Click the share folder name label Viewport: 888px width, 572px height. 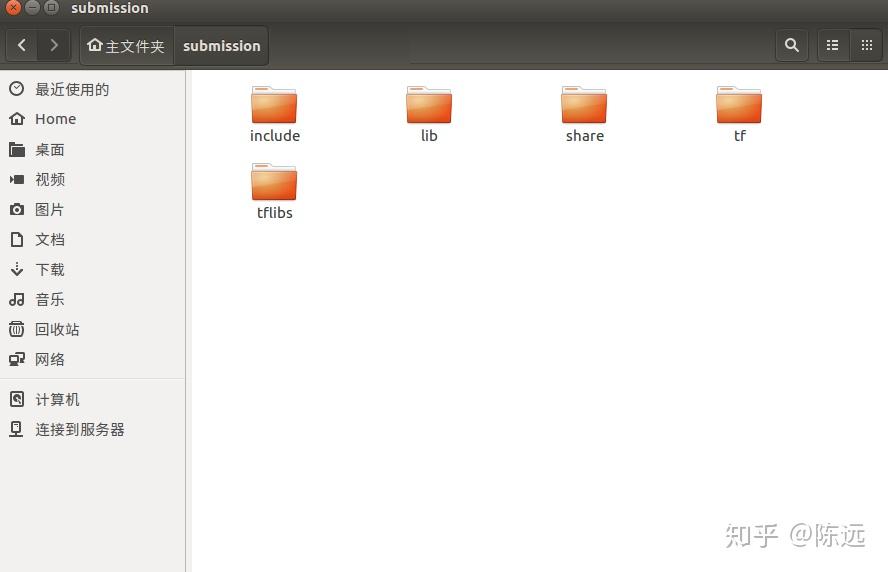click(x=584, y=136)
